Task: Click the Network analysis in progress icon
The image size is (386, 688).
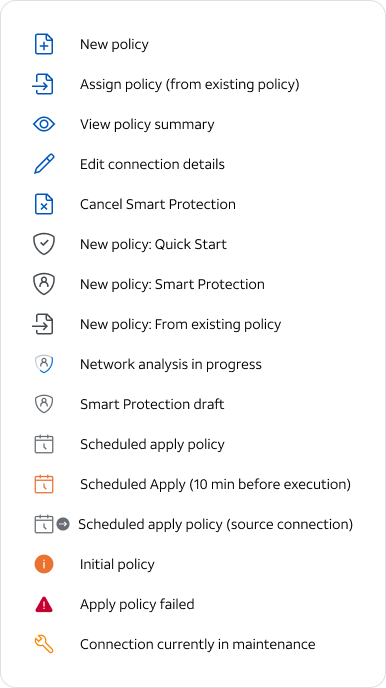Action: (44, 364)
